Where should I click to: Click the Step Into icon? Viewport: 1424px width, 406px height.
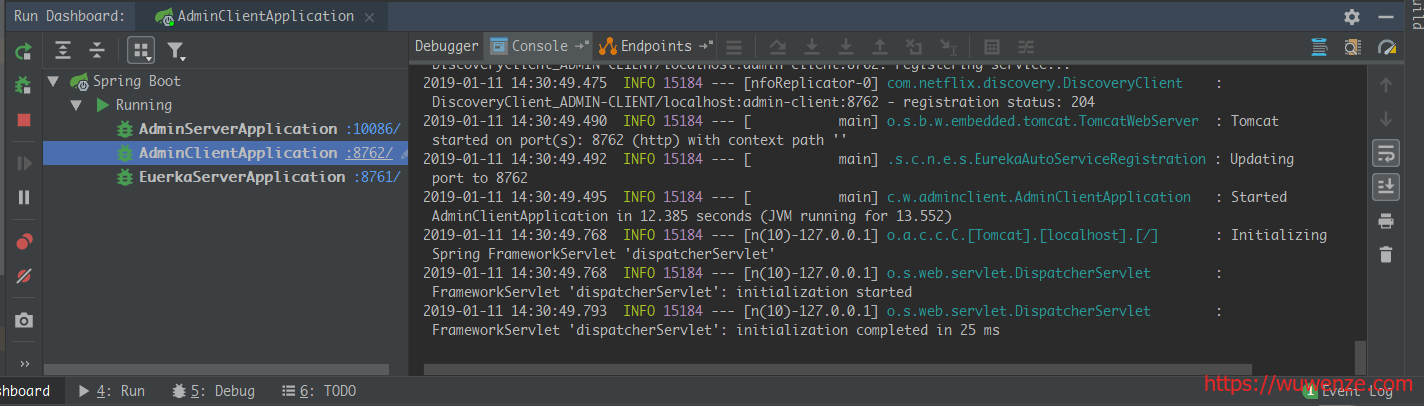coord(812,46)
